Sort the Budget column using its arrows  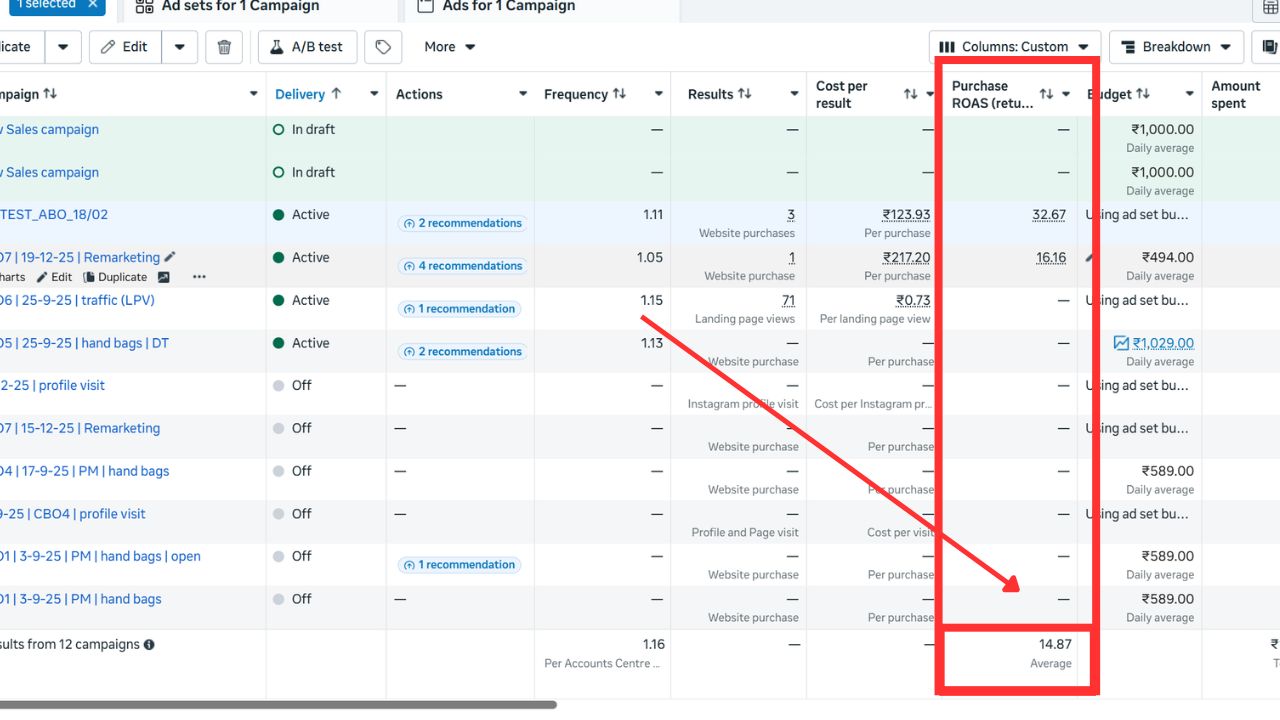[x=1143, y=94]
